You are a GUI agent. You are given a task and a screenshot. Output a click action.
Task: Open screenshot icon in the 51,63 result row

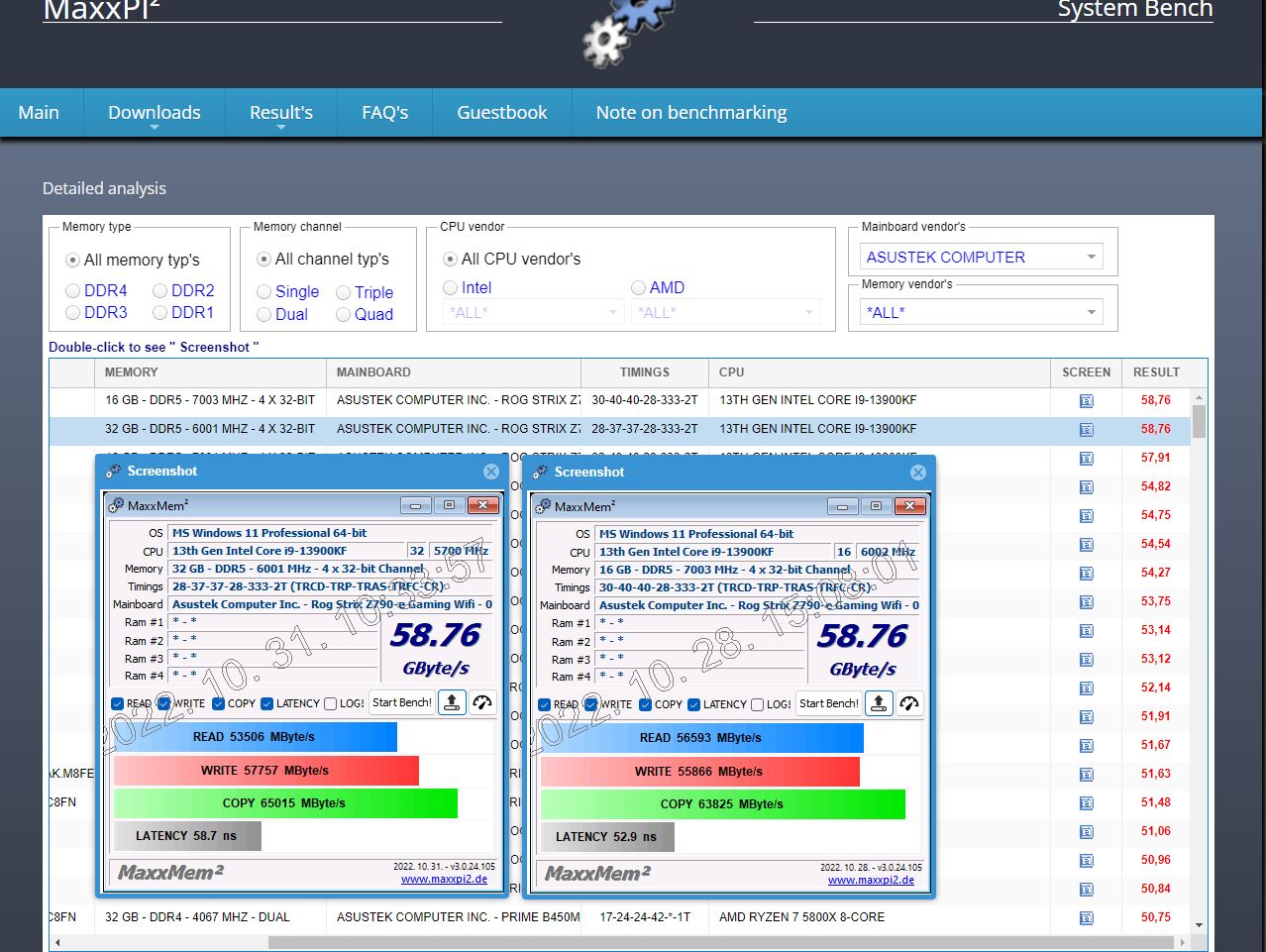(x=1086, y=775)
